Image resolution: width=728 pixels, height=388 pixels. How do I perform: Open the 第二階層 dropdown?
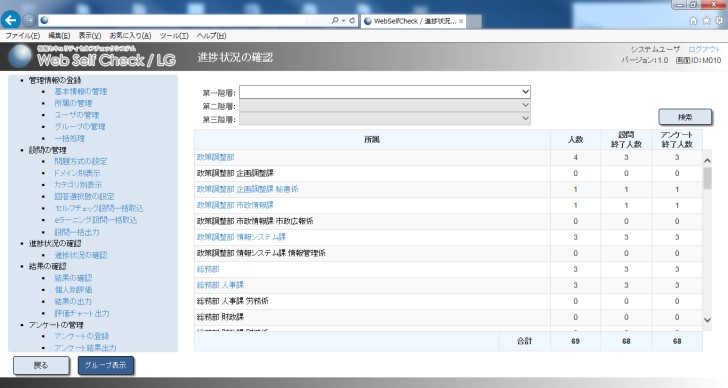click(x=385, y=105)
